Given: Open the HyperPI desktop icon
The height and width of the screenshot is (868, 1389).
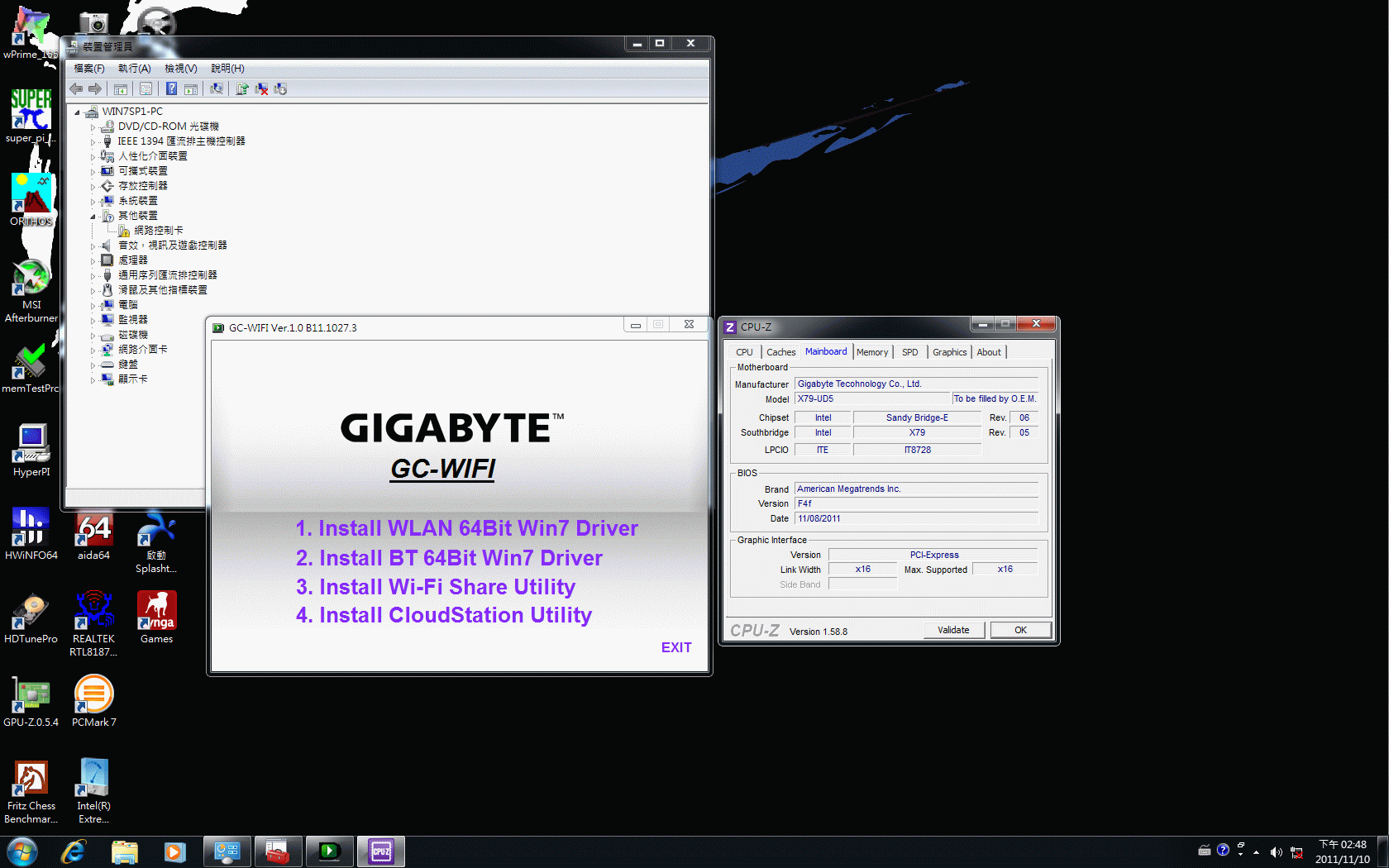Looking at the screenshot, I should click(x=31, y=451).
